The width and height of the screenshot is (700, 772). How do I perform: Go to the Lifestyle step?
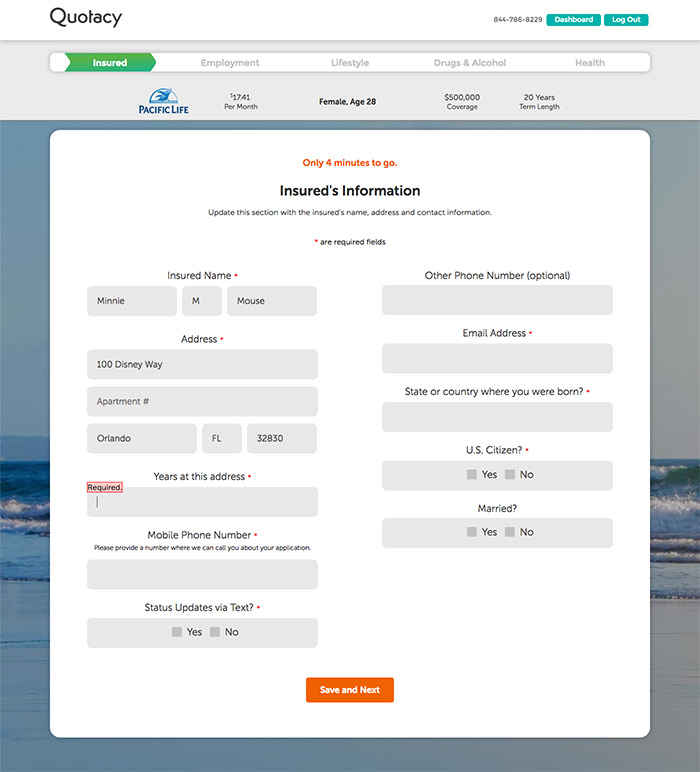coord(350,63)
